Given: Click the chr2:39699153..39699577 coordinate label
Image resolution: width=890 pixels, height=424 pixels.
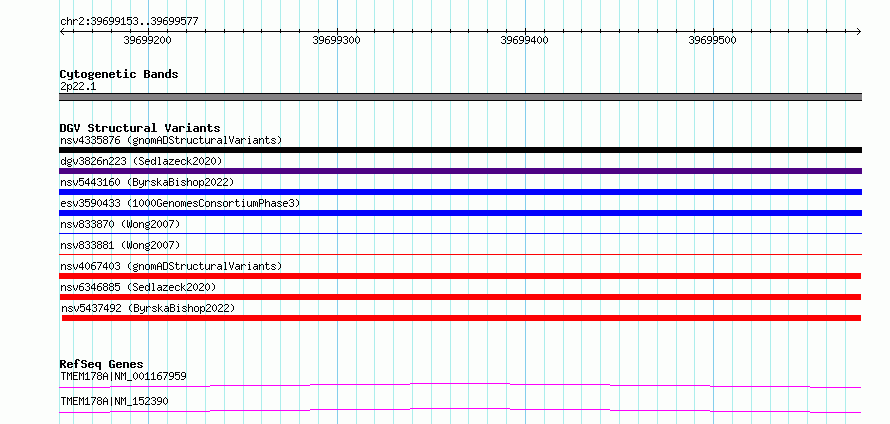Looking at the screenshot, I should coord(129,21).
